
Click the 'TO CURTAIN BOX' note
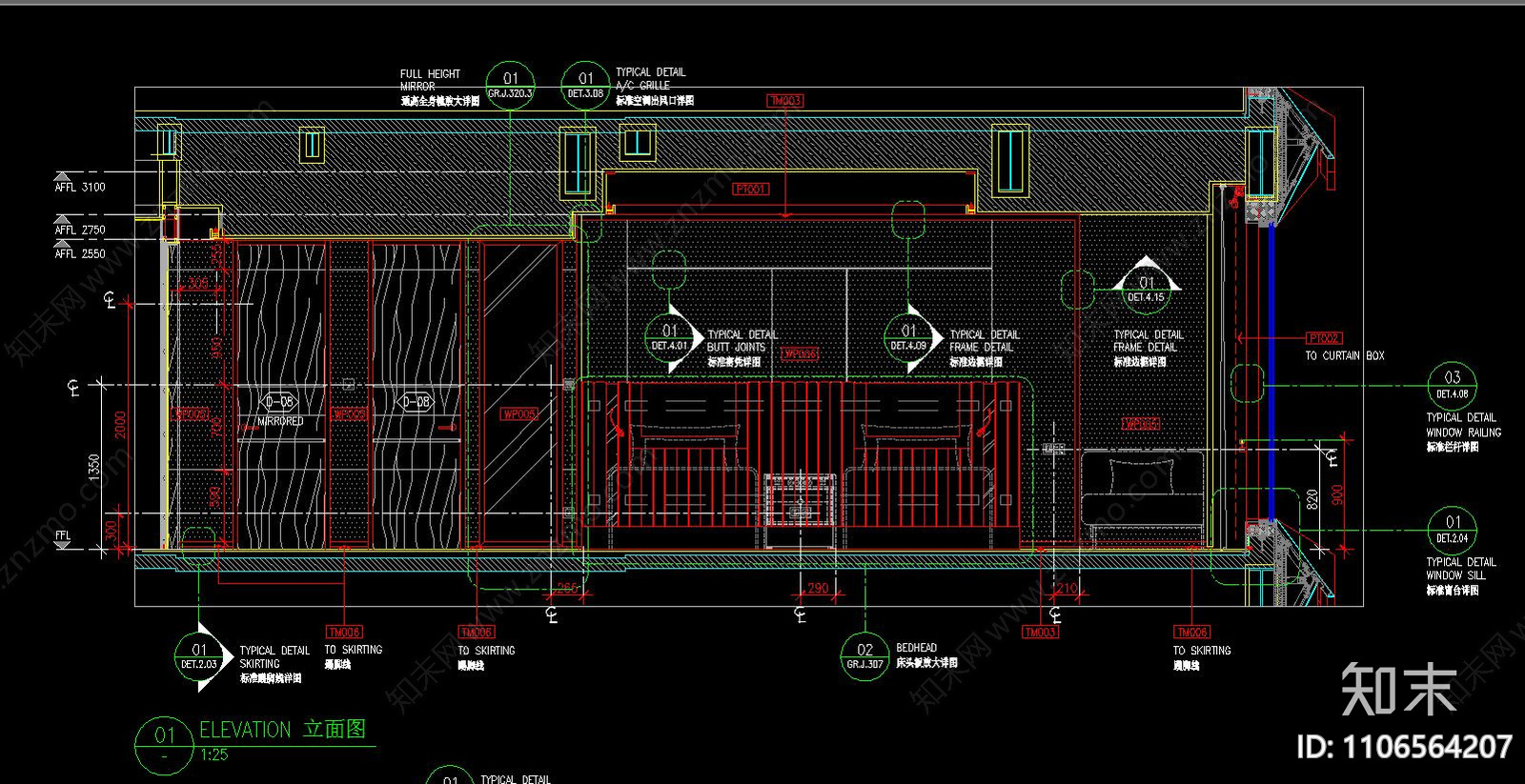[1345, 356]
